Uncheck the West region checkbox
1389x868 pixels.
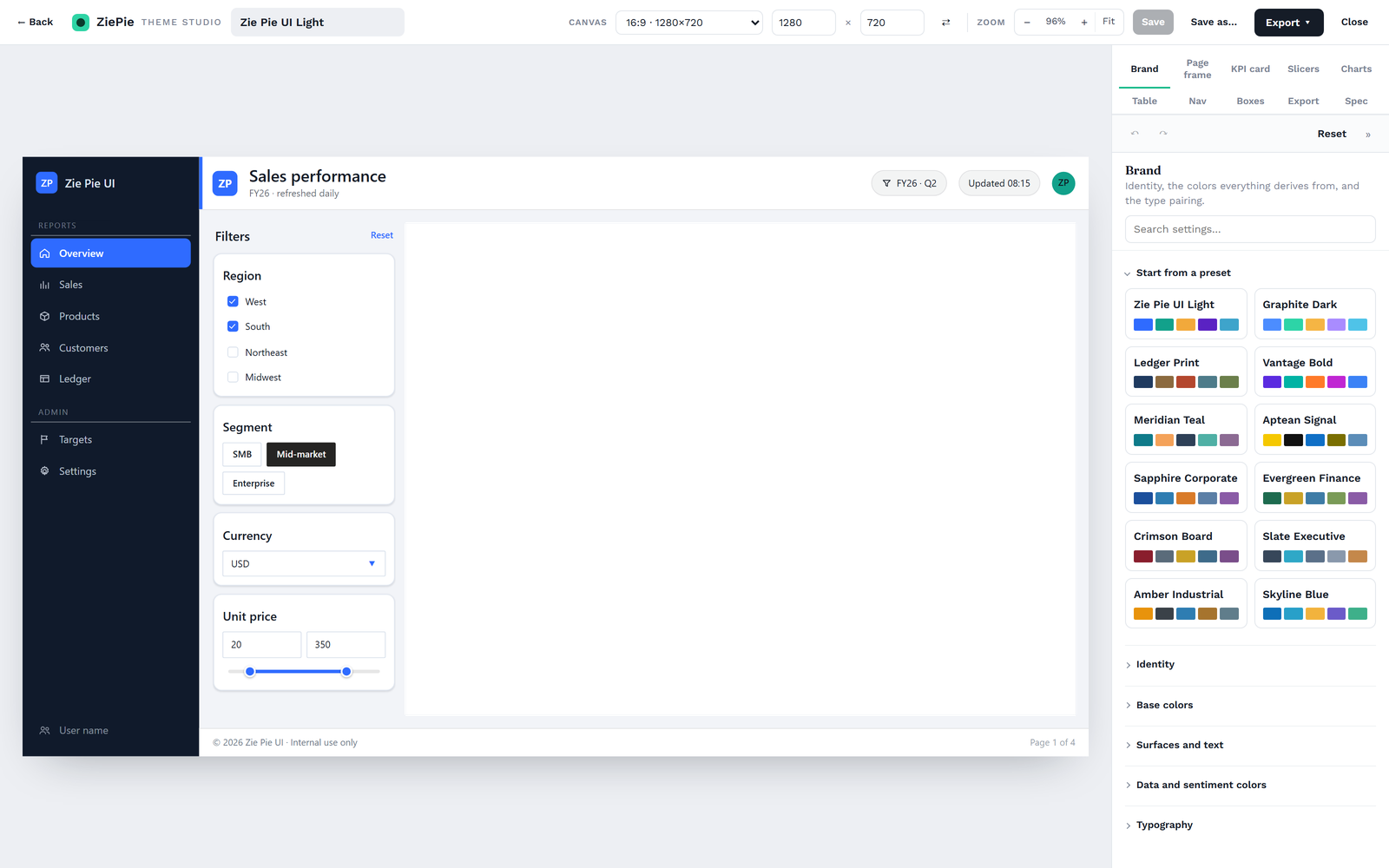click(x=233, y=301)
